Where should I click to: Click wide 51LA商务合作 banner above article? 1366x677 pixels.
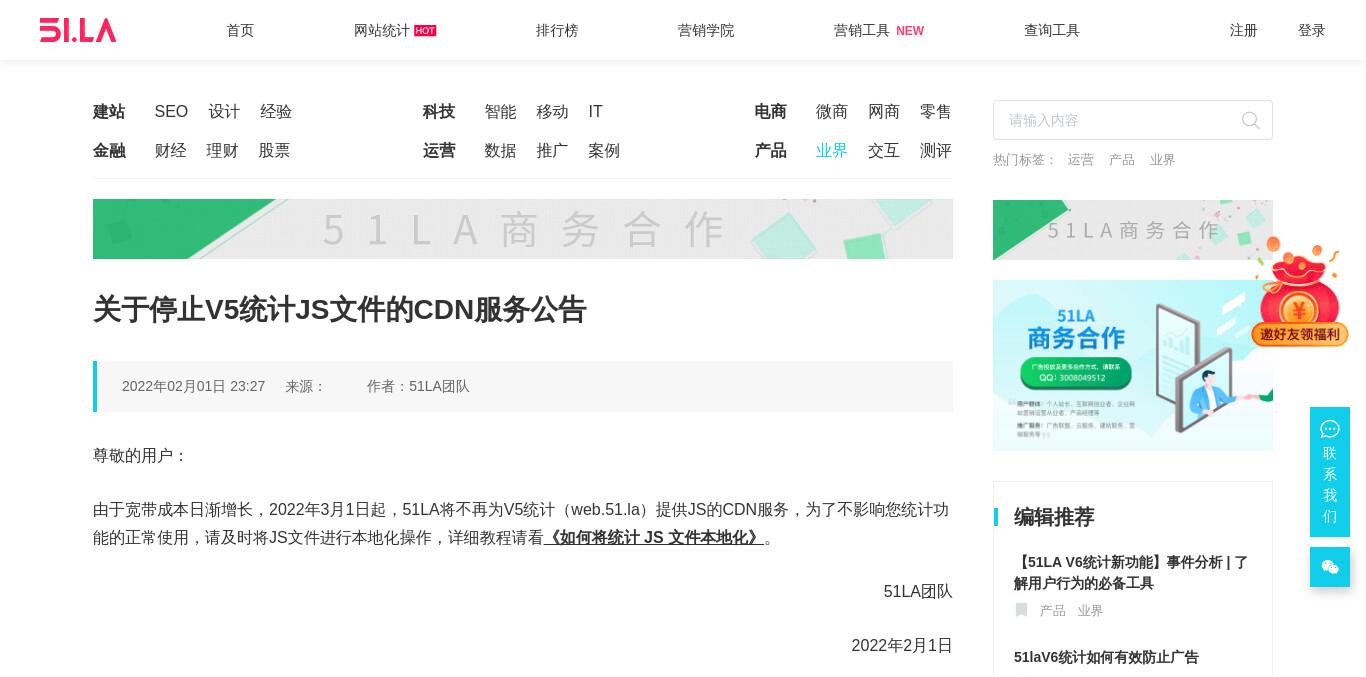click(523, 229)
